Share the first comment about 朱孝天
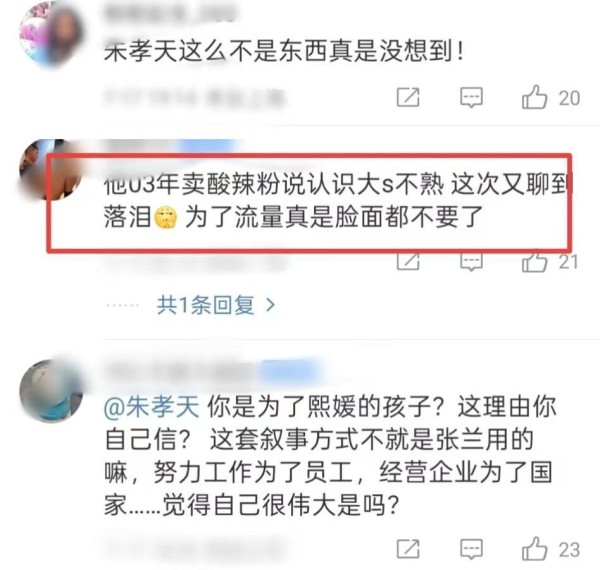This screenshot has width=600, height=570. click(408, 97)
